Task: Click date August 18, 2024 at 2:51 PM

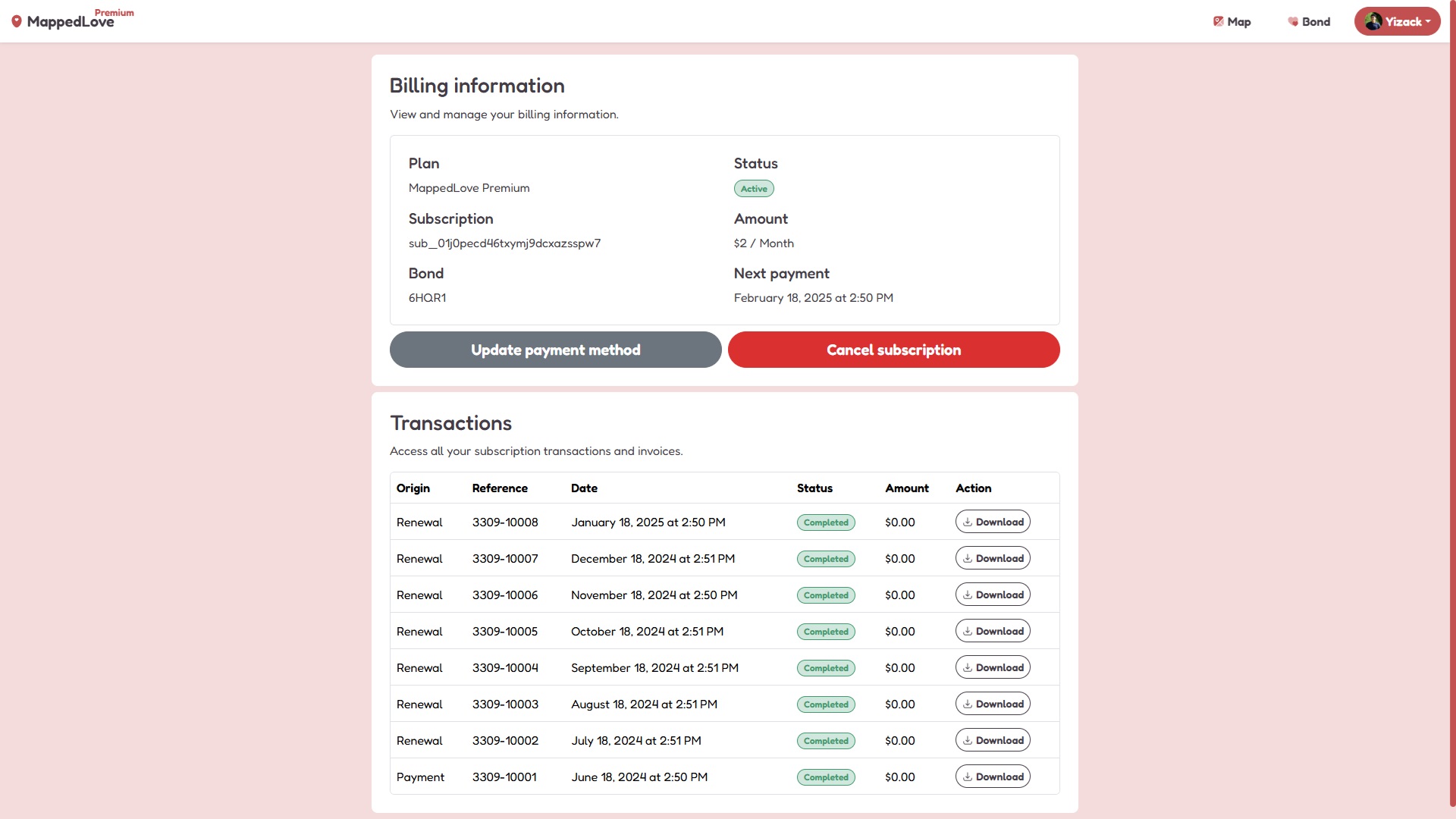Action: pos(644,704)
